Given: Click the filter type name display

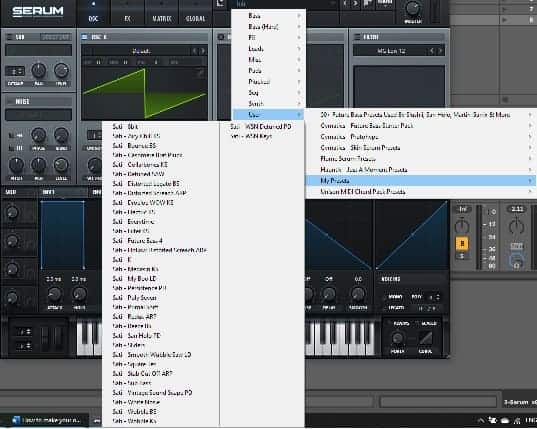Looking at the screenshot, I should point(391,51).
